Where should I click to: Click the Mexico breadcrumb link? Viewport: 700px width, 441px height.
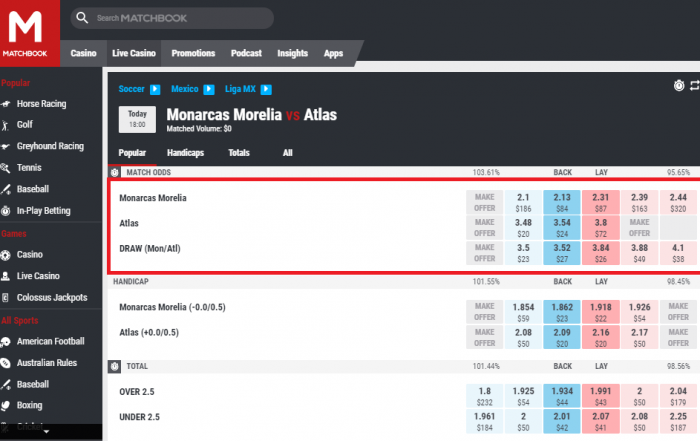pos(184,89)
